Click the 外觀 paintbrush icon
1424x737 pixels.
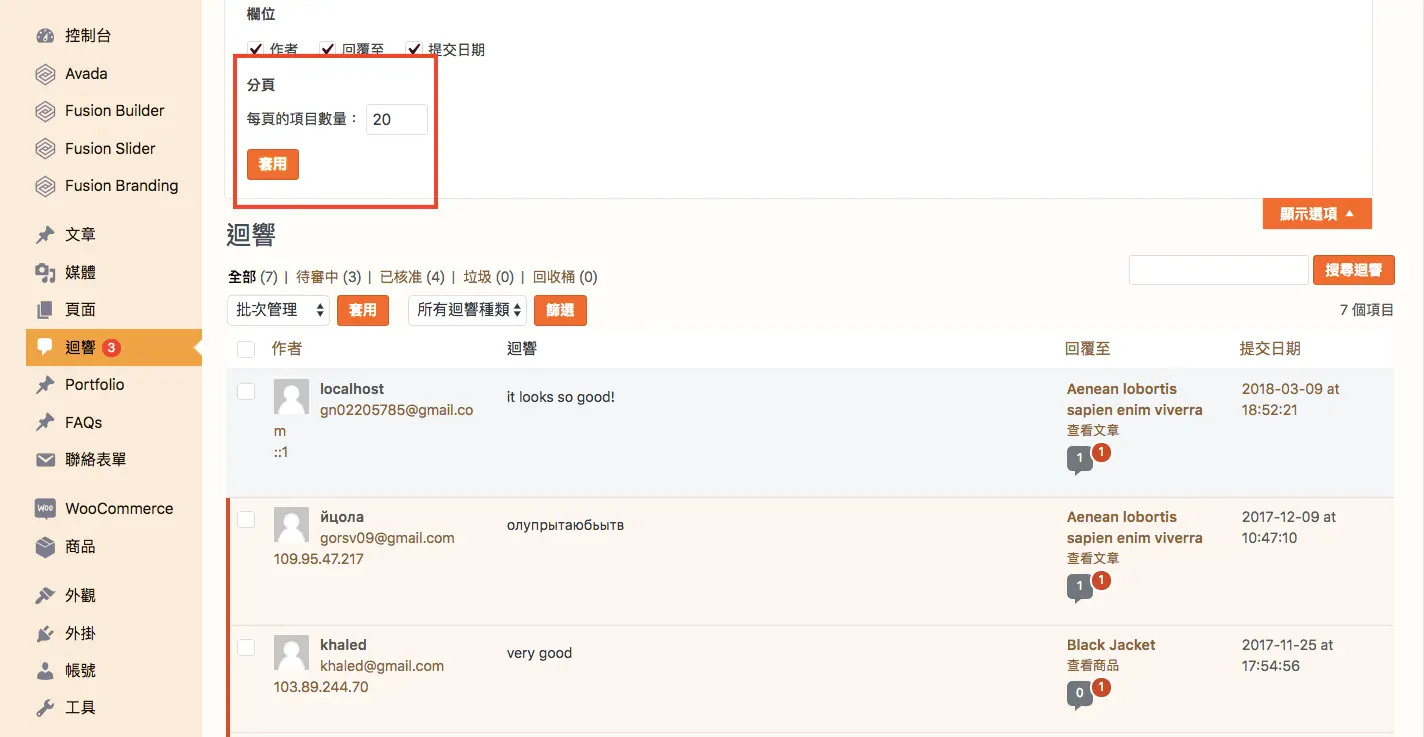coord(45,596)
